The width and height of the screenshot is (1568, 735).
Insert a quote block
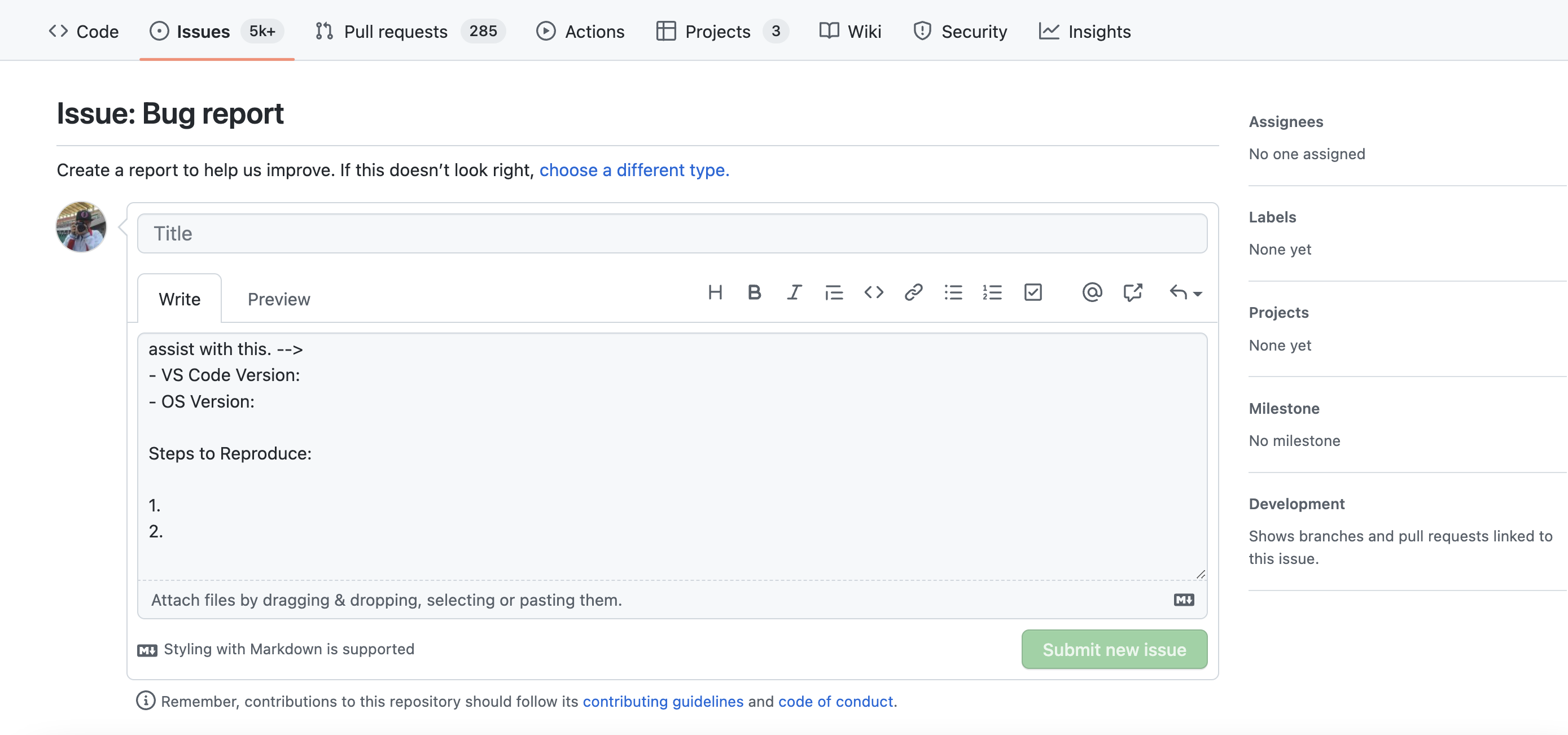(x=833, y=293)
